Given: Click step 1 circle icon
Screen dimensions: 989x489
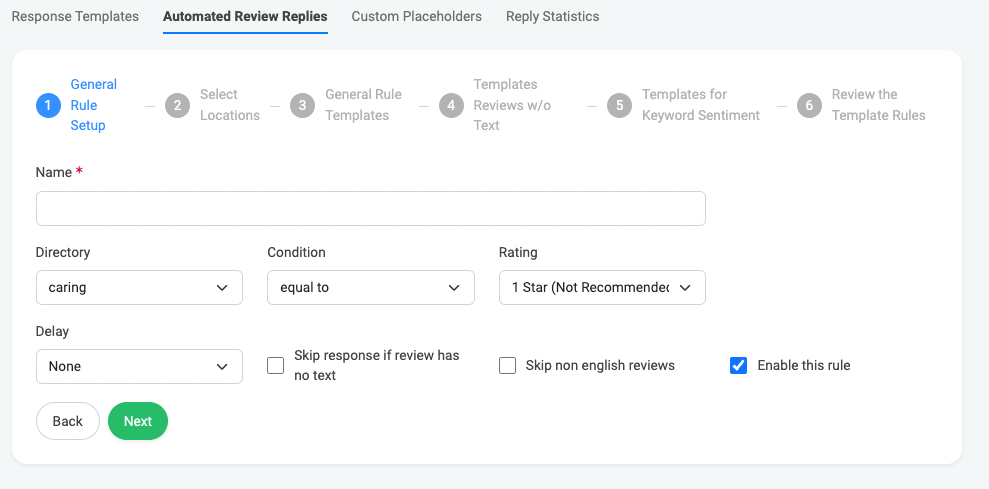Looking at the screenshot, I should (48, 105).
